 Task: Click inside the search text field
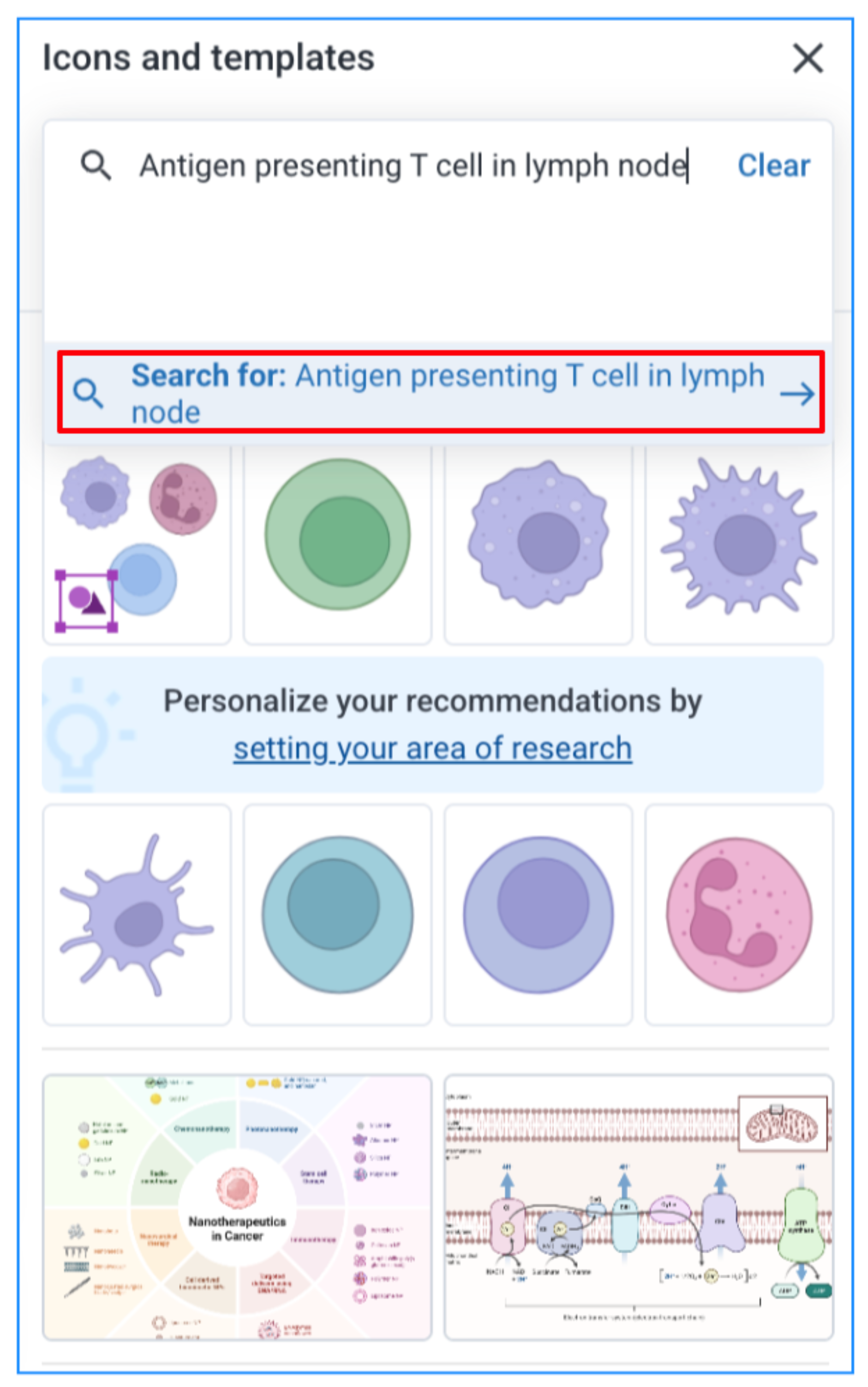[x=402, y=165]
